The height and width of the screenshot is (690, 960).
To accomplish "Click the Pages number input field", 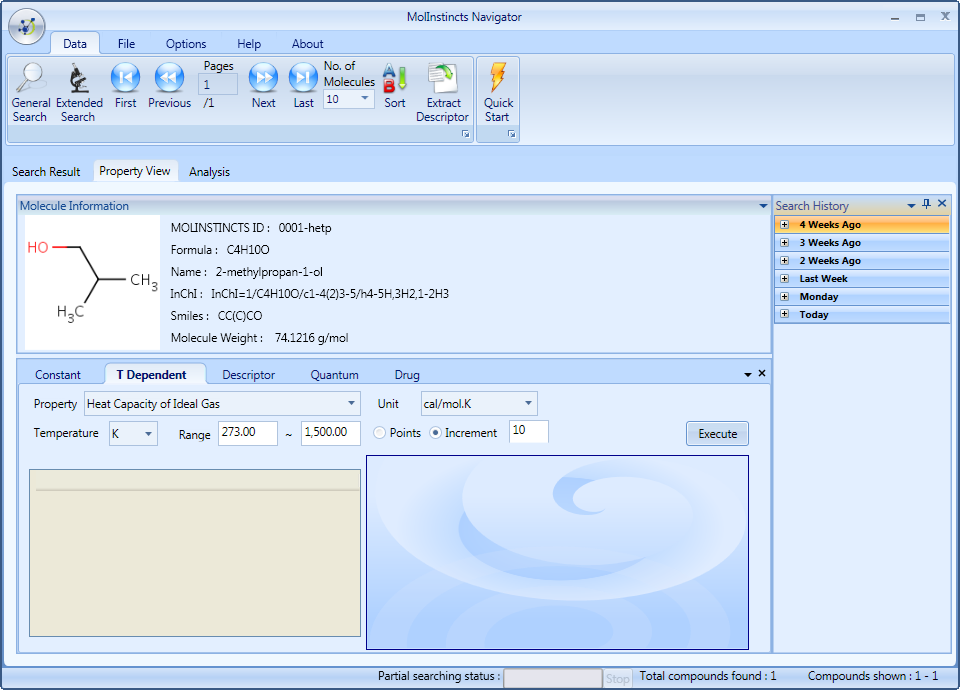I will [218, 84].
